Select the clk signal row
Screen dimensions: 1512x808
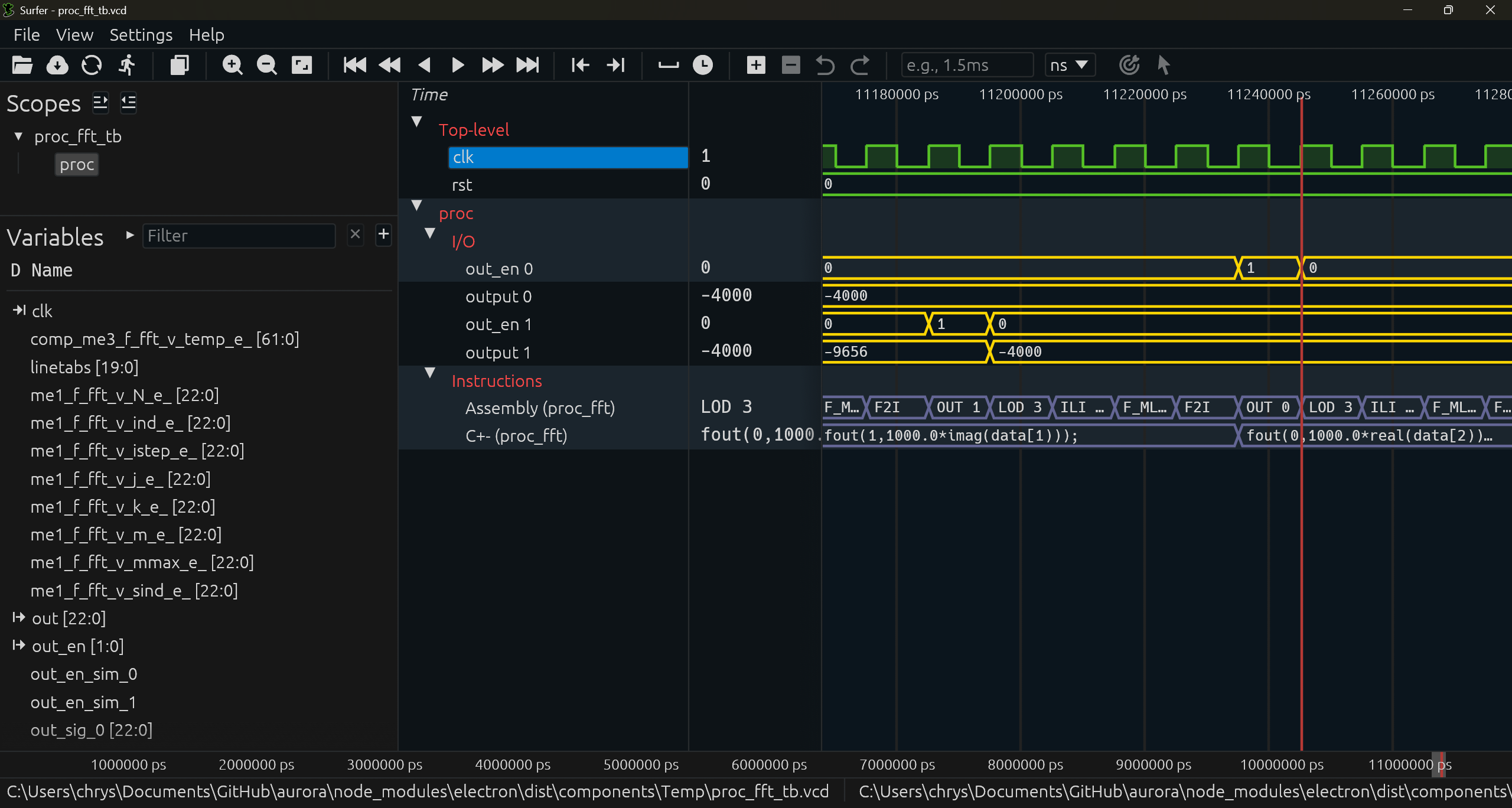tap(568, 157)
